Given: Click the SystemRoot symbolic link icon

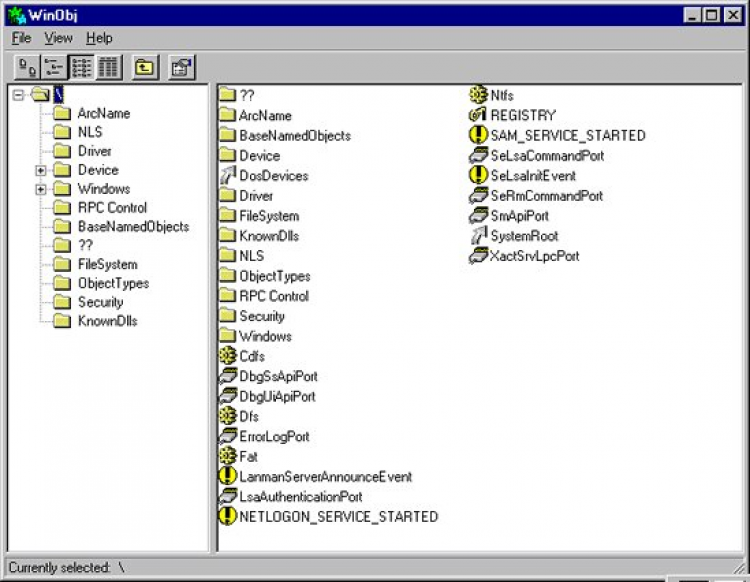Looking at the screenshot, I should tap(478, 235).
